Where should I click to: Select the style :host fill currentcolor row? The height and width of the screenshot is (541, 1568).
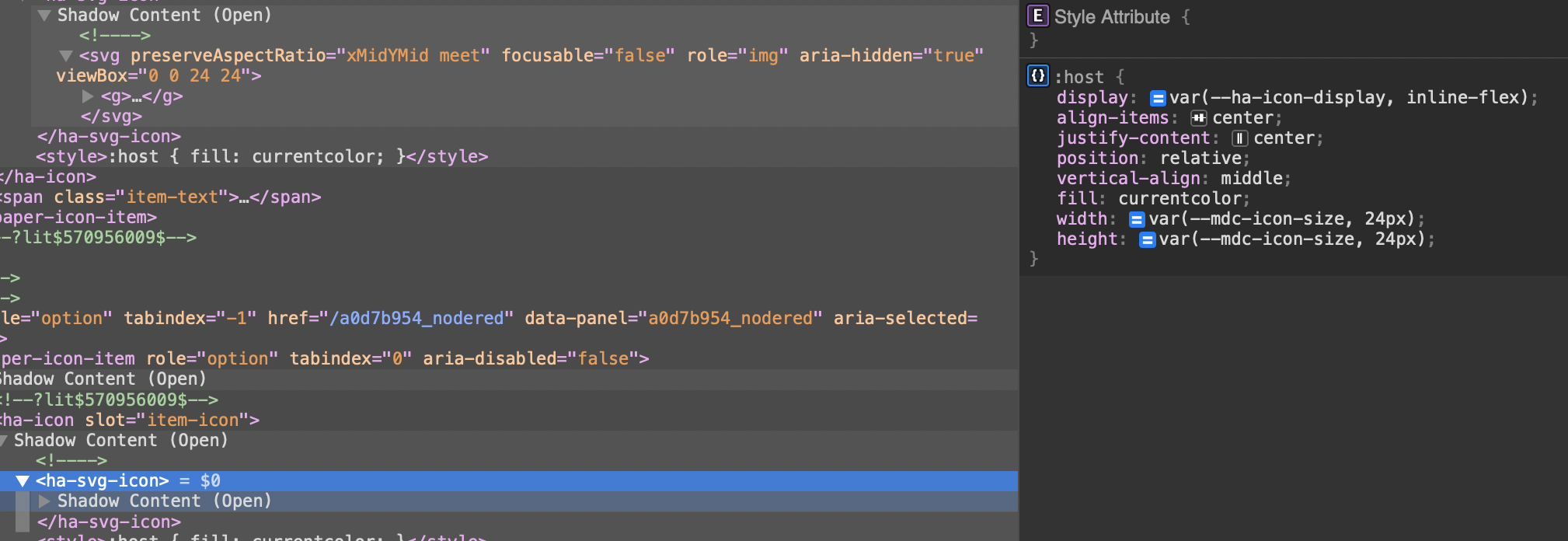tap(509, 157)
